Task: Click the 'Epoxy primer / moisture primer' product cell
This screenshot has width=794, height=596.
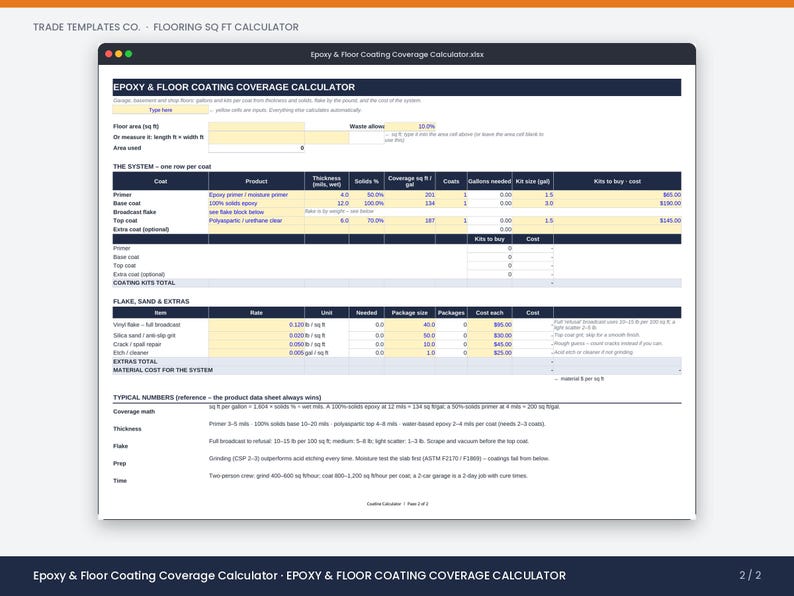Action: click(x=256, y=194)
